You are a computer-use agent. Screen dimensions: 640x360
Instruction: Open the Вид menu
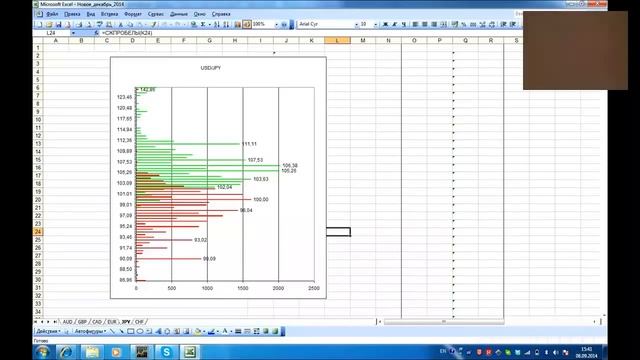pyautogui.click(x=91, y=14)
